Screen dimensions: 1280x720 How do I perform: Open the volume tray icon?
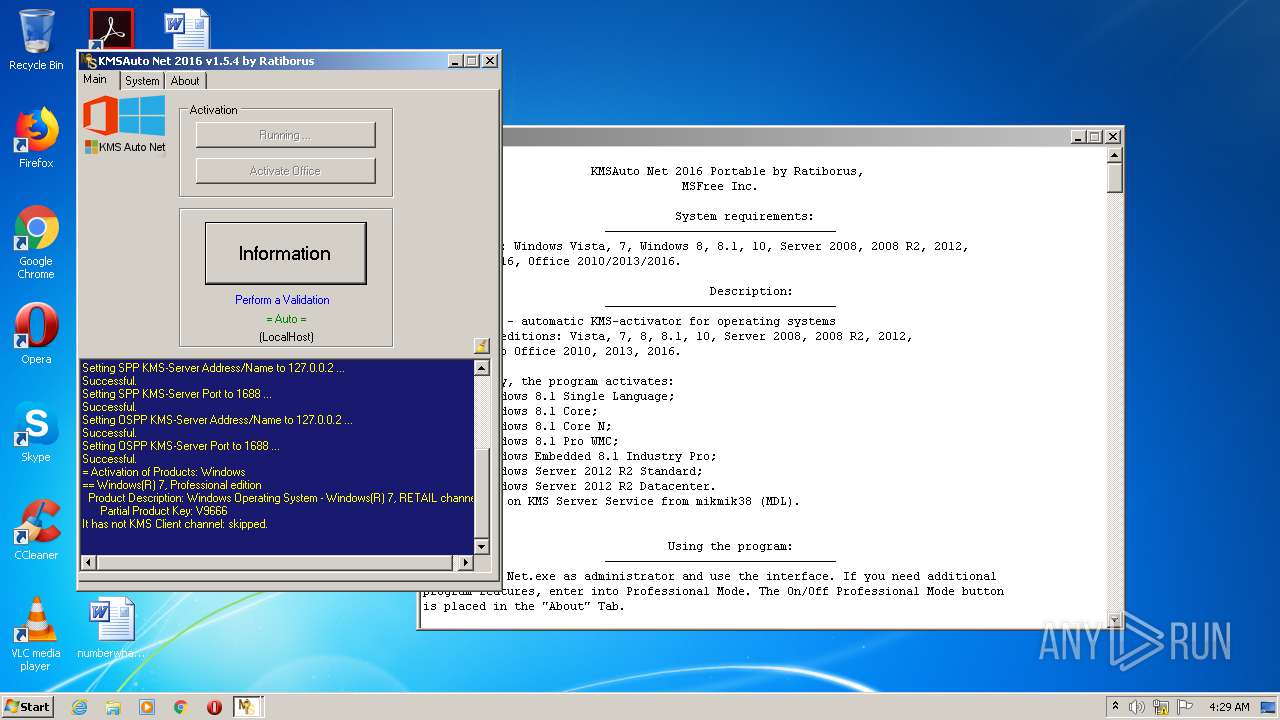point(1137,707)
